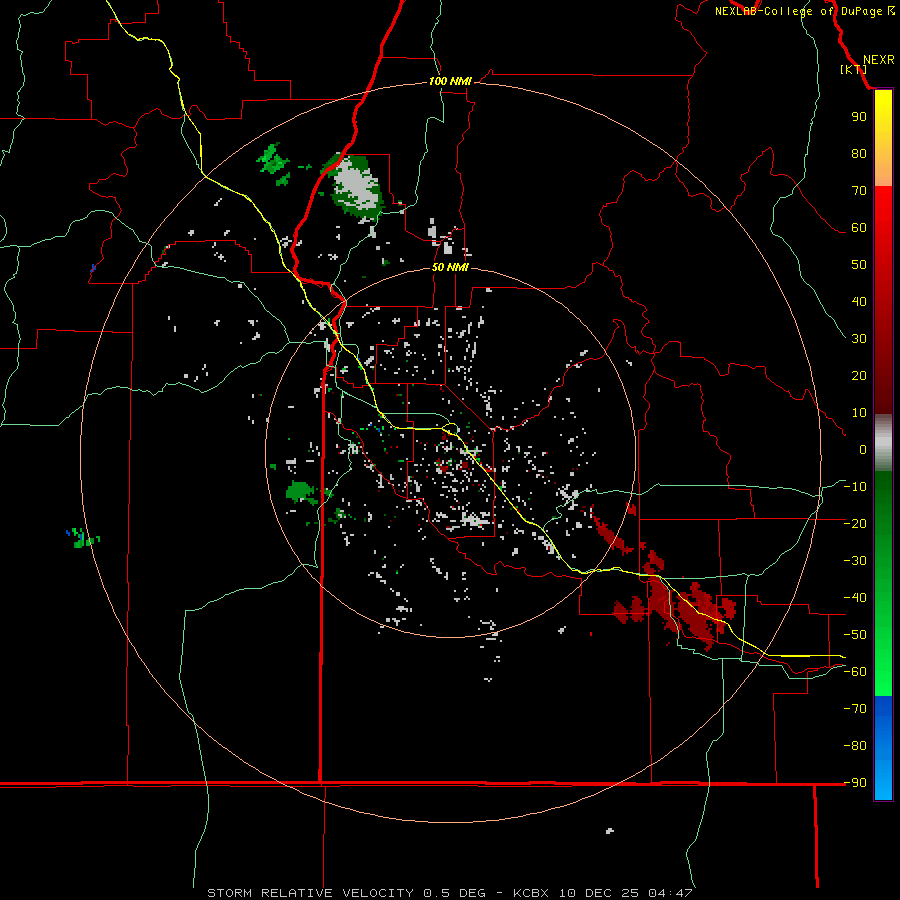Viewport: 900px width, 900px height.
Task: Pick the gray zero-velocity segment of the color bar
Action: [883, 443]
